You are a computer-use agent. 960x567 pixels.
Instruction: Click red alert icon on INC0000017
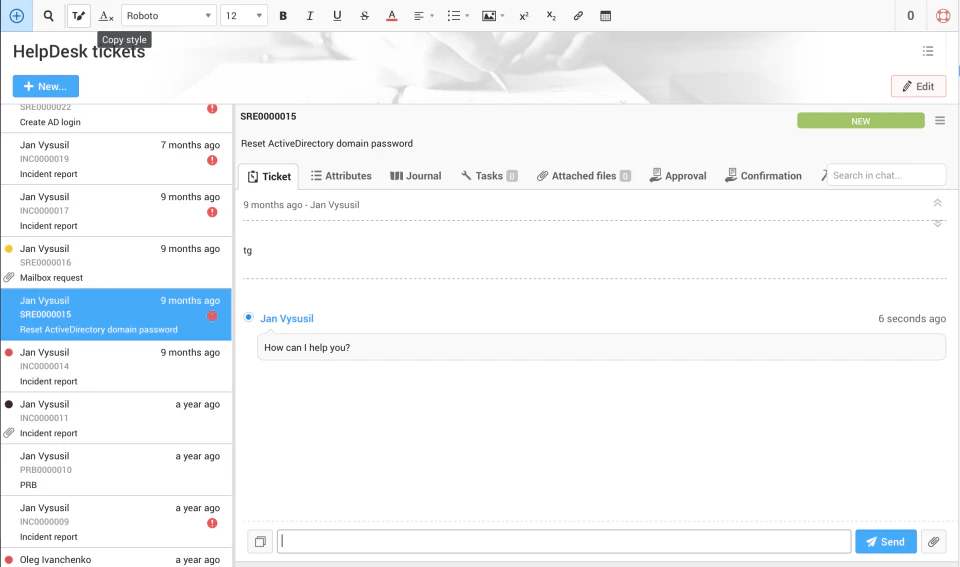(x=212, y=212)
